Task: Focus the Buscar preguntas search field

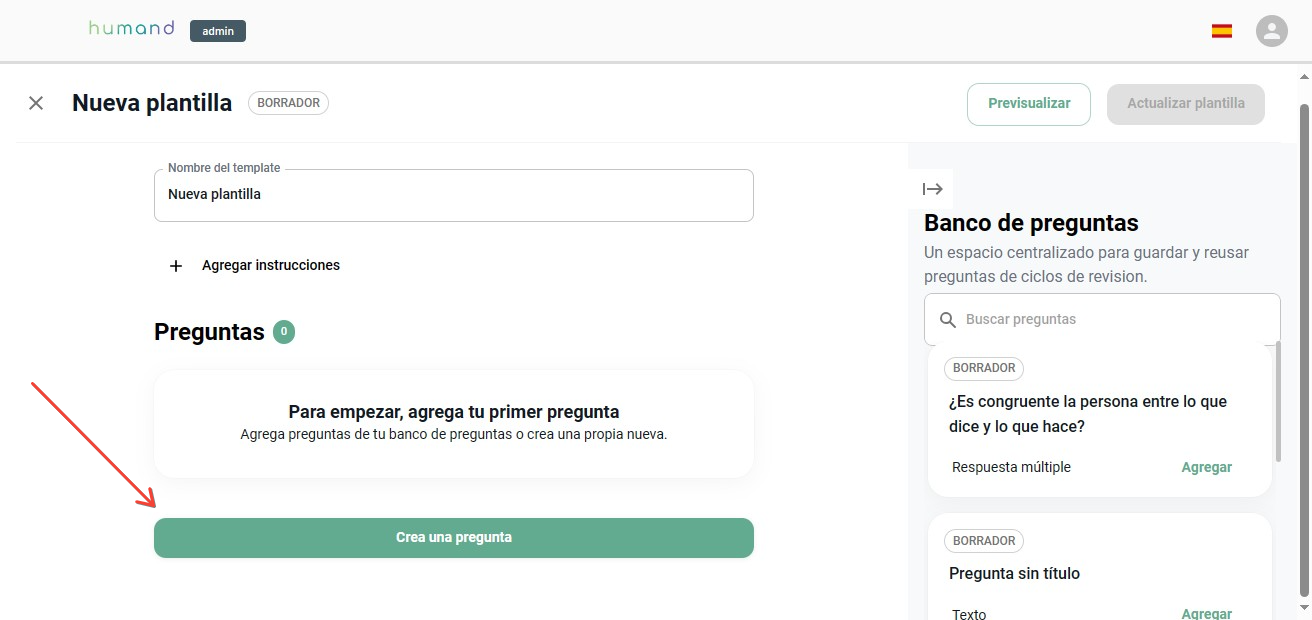Action: pos(1102,320)
